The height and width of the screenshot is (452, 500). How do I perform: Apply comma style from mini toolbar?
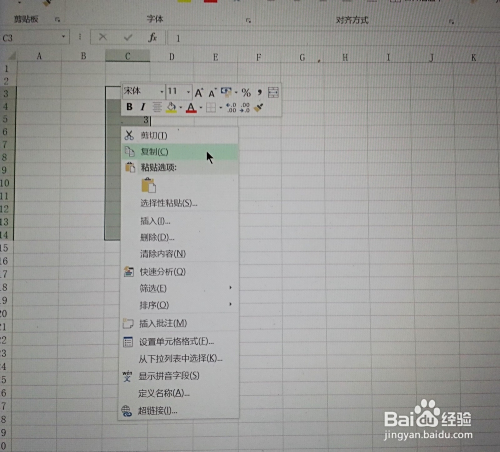click(259, 92)
